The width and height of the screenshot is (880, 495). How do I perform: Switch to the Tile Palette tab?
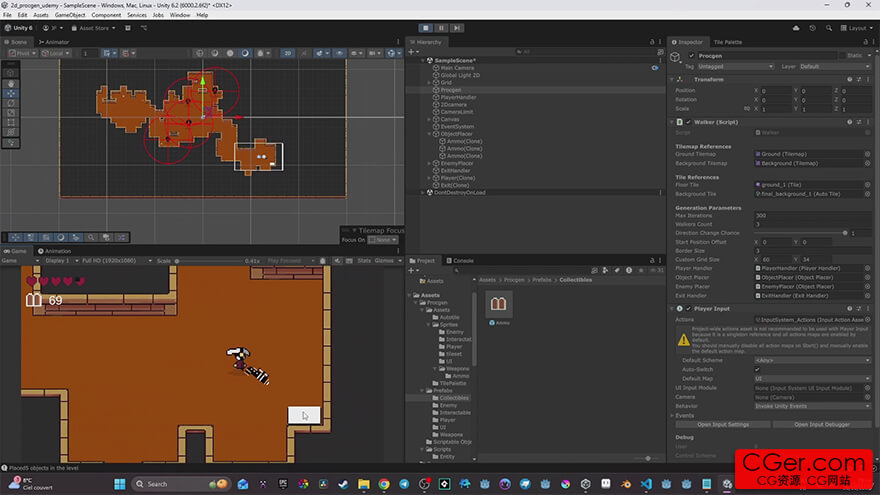(x=727, y=42)
